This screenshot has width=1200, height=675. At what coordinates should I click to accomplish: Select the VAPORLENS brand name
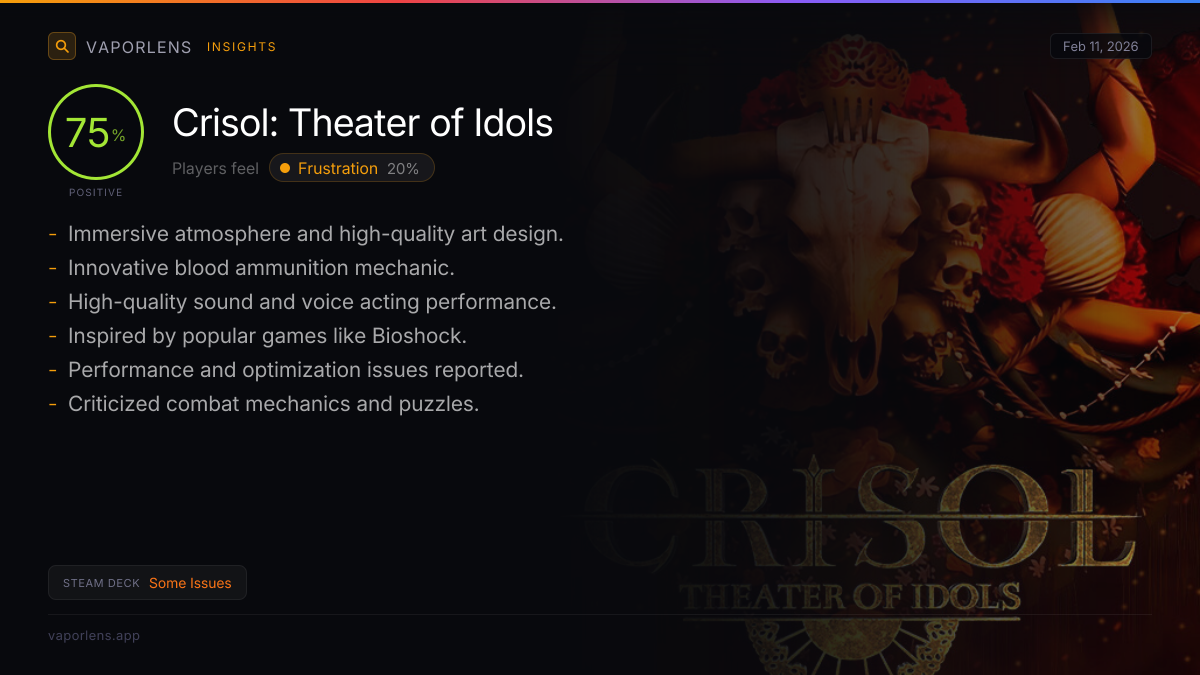point(139,47)
